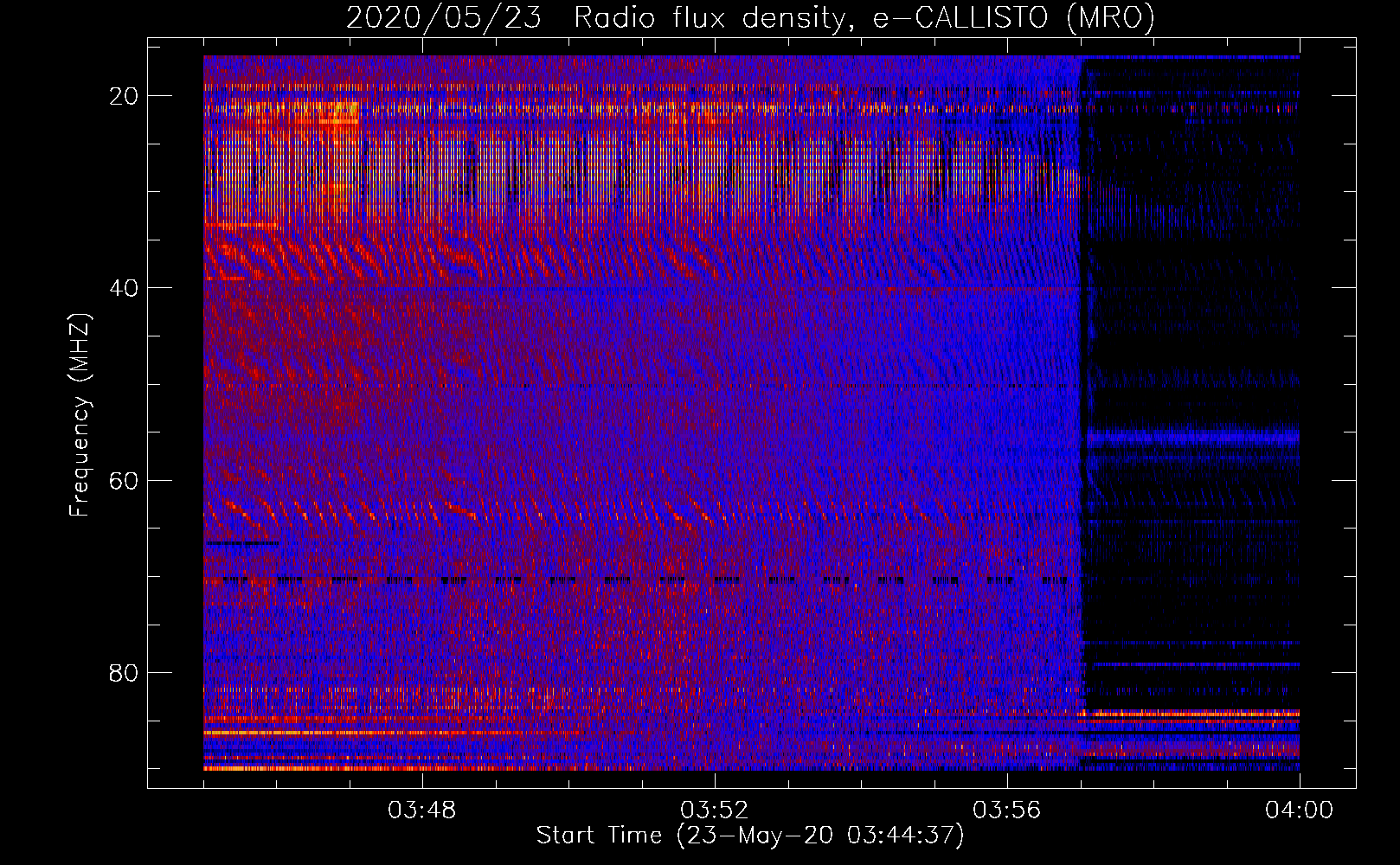
Task: Click the '03:52' time tick label
Action: (715, 811)
